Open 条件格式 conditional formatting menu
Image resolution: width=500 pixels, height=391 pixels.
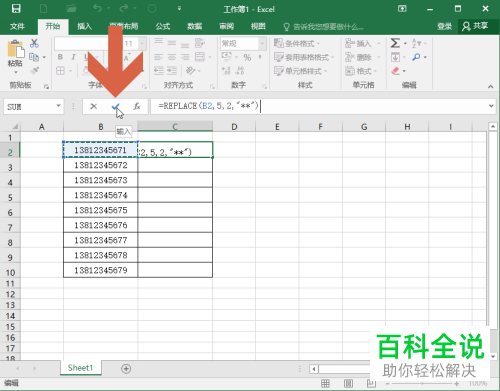click(x=297, y=43)
